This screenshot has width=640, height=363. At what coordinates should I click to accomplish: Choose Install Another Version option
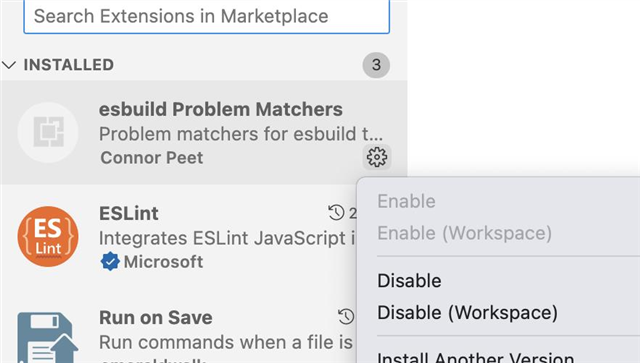pyautogui.click(x=476, y=358)
